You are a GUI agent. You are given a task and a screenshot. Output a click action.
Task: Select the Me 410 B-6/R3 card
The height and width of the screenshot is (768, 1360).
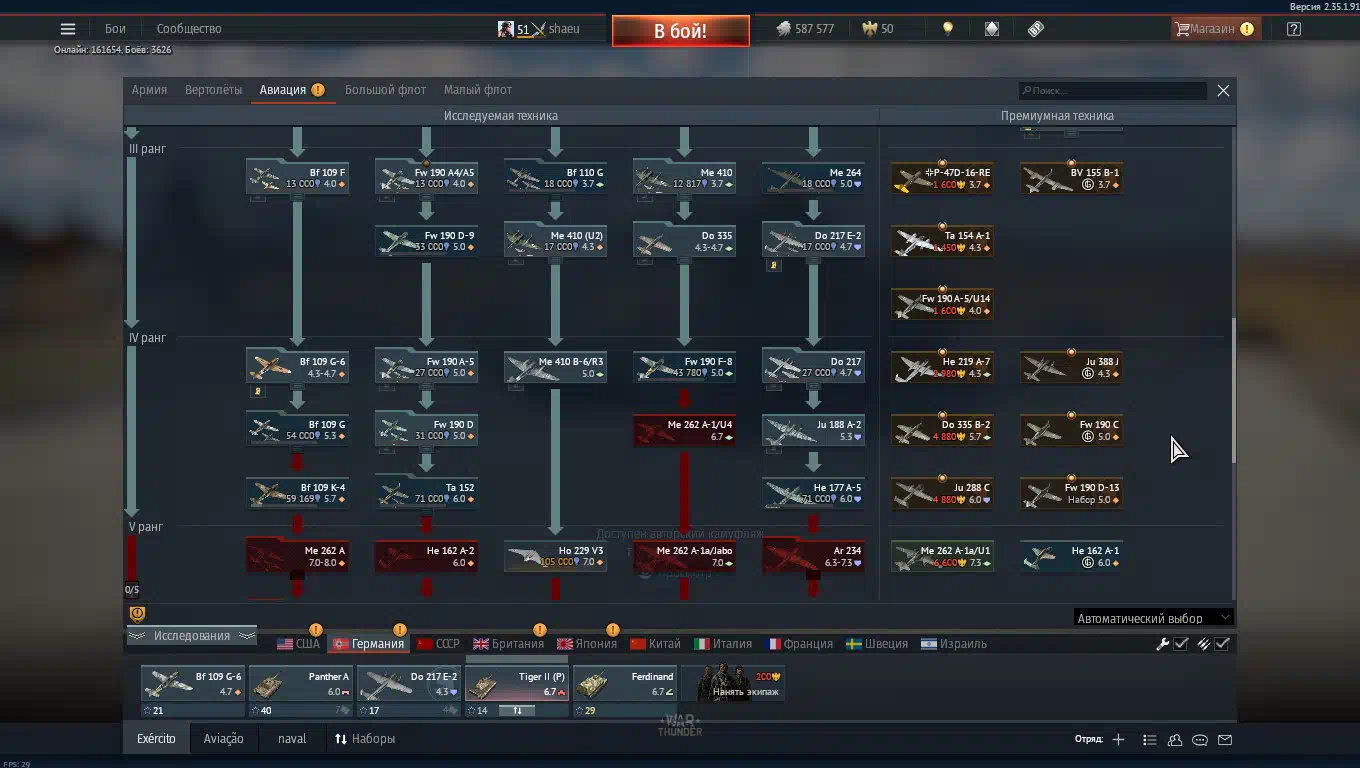tap(556, 367)
